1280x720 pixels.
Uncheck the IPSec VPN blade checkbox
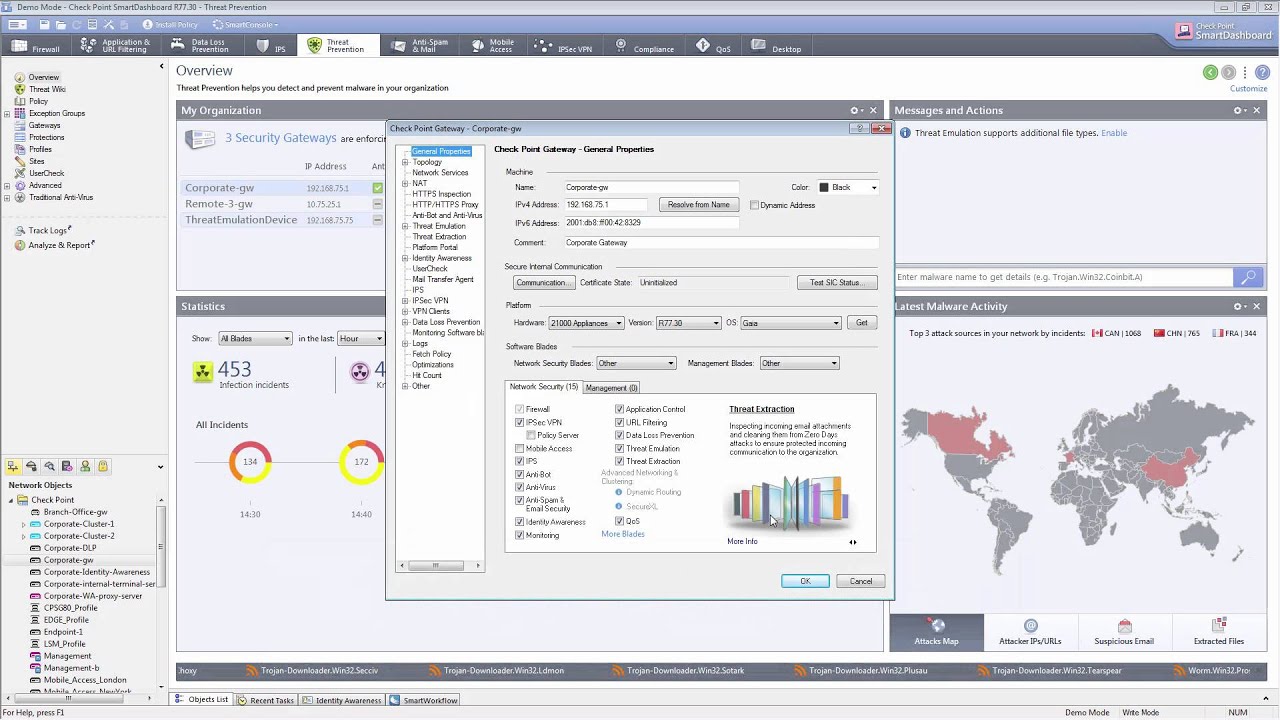[x=520, y=423]
